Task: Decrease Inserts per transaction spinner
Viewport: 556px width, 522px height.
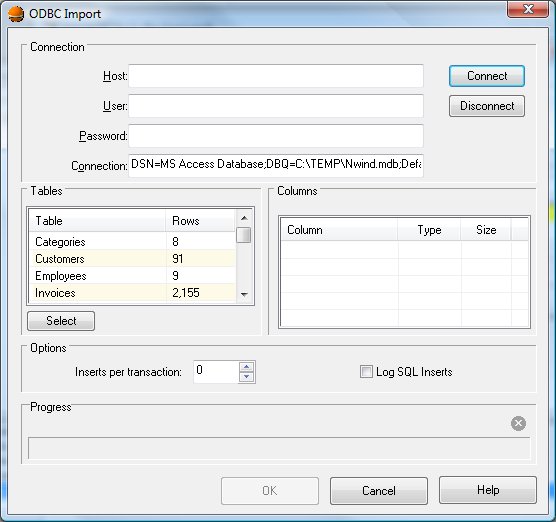Action: 246,377
